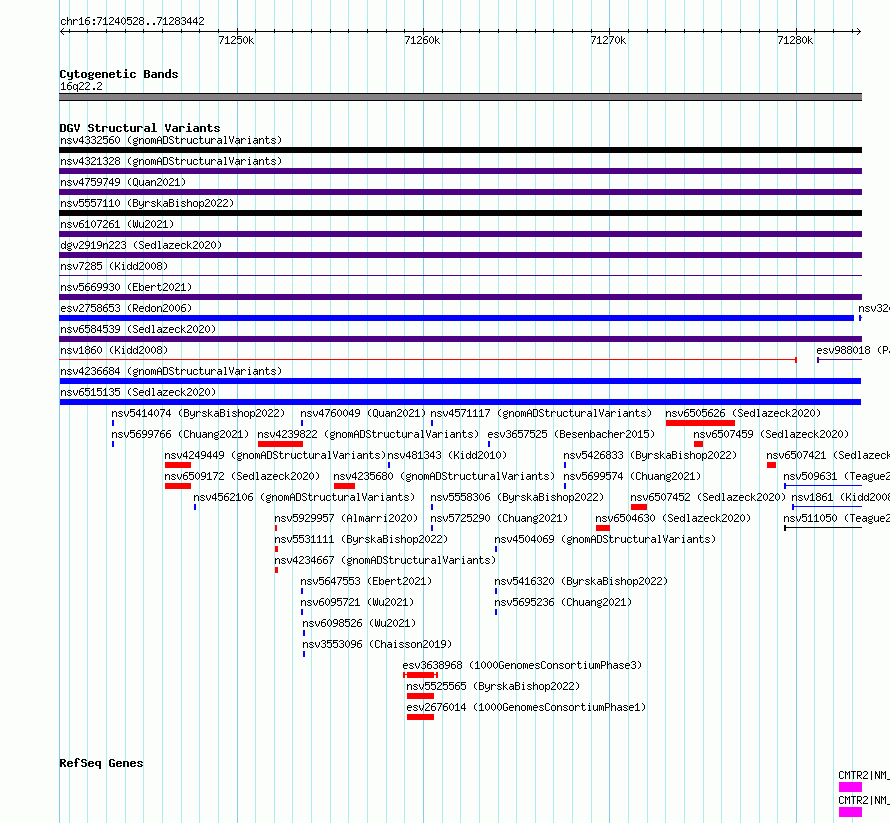Open esv2758653 (Redon2006) variant
The height and width of the screenshot is (823, 890).
click(x=126, y=308)
